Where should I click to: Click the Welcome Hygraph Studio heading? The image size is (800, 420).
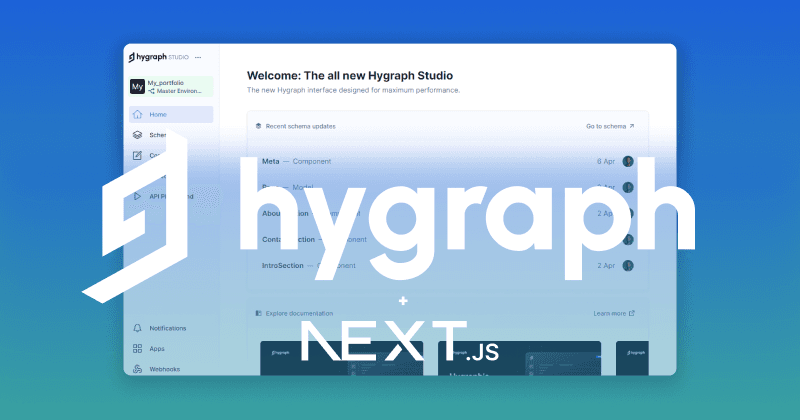[x=350, y=76]
